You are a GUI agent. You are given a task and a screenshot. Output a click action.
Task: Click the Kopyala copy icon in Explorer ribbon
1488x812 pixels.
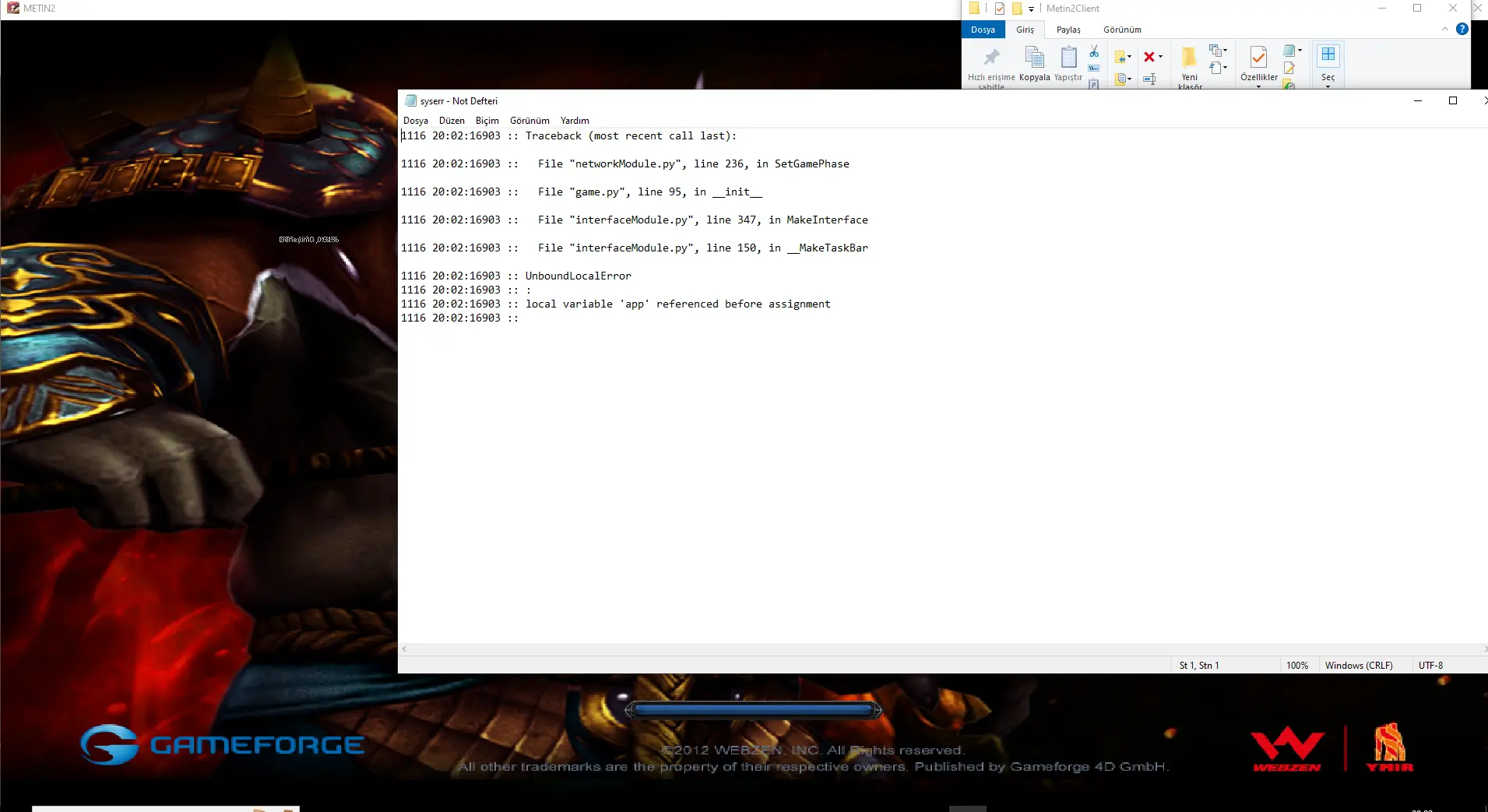[1034, 58]
